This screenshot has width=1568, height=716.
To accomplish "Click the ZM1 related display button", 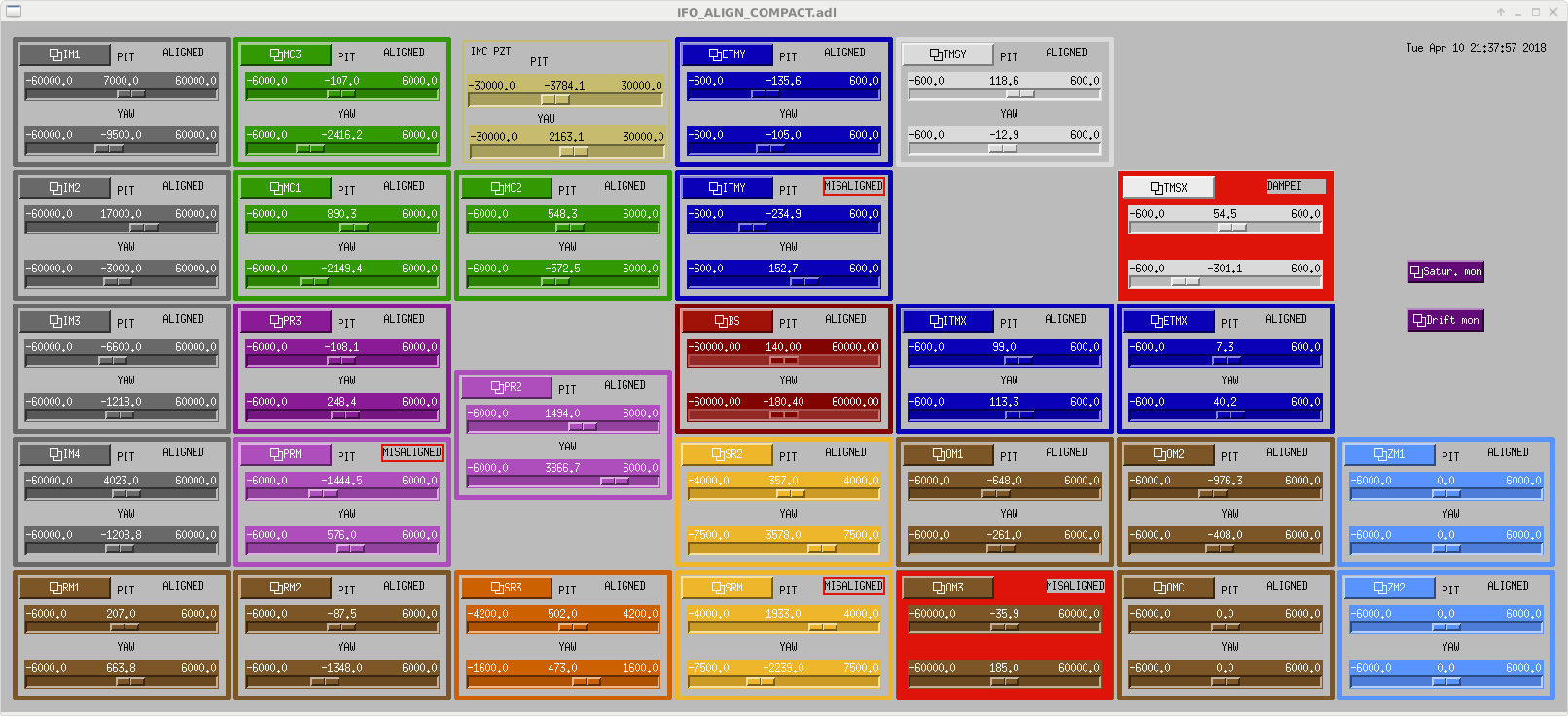I will point(1389,454).
